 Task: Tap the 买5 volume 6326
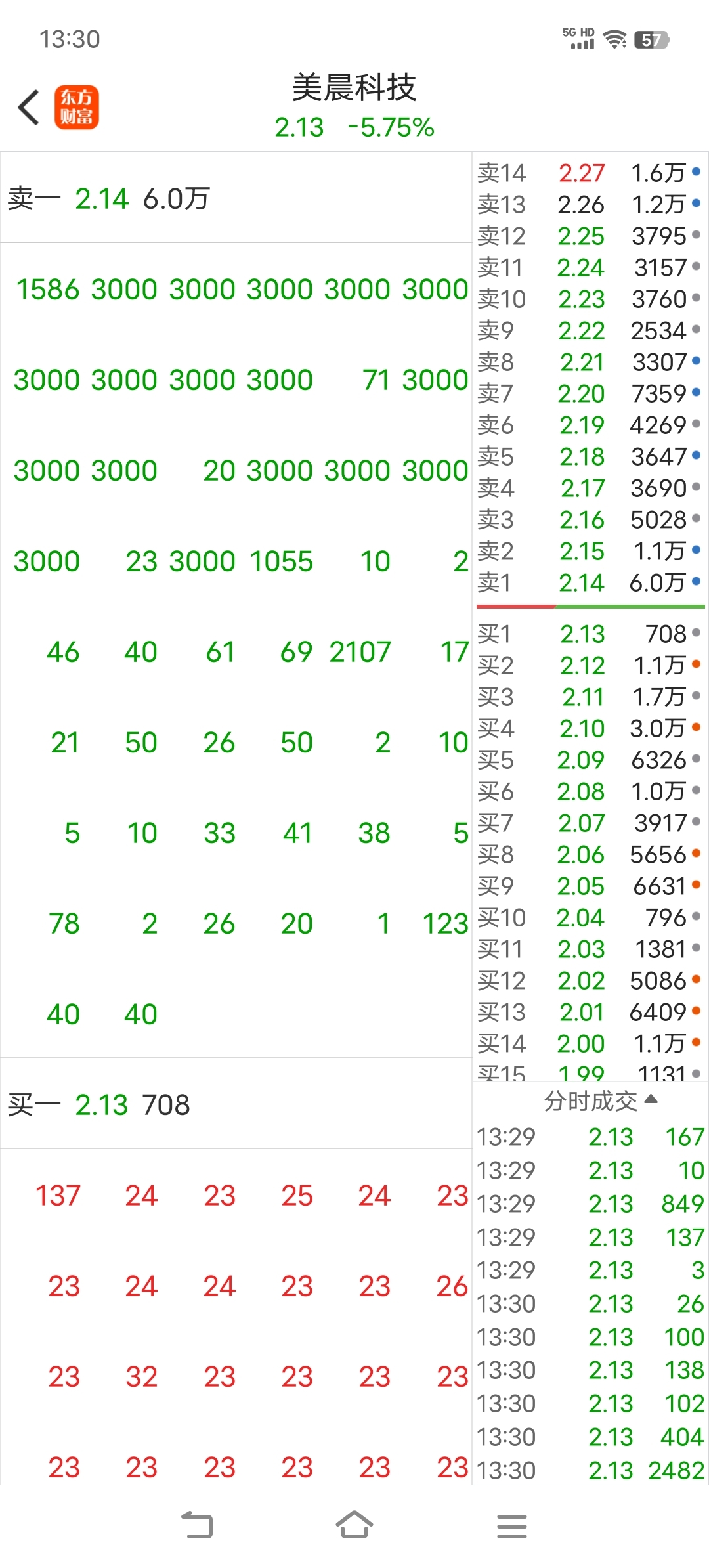pyautogui.click(x=658, y=760)
